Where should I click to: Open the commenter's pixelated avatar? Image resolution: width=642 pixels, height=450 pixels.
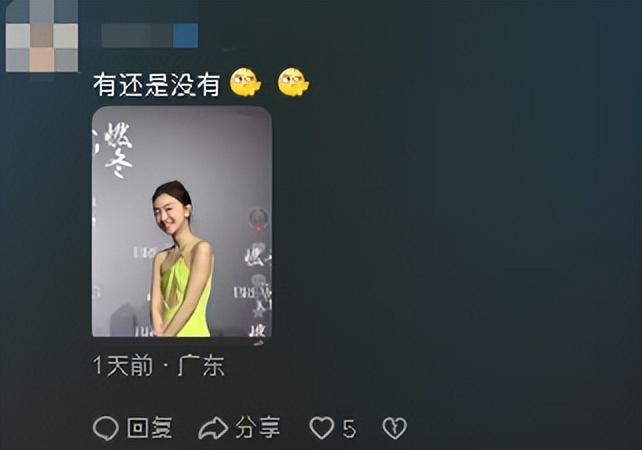click(x=42, y=36)
